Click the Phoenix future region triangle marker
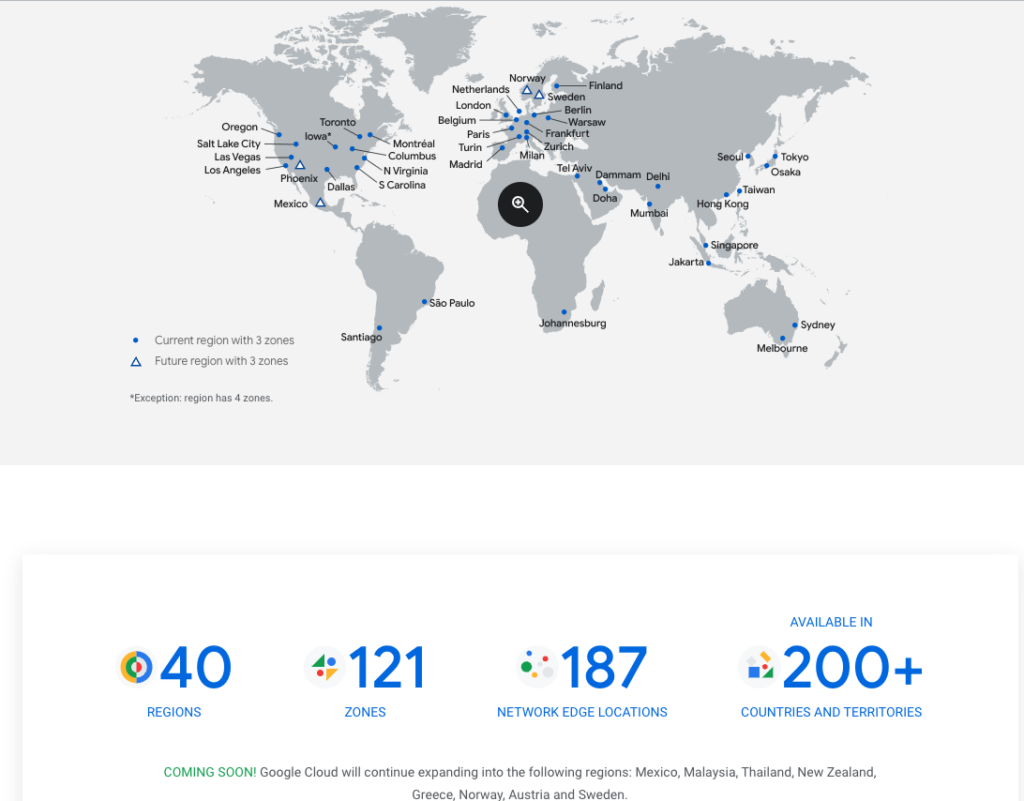Screen dimensions: 1024x801 point(300,165)
